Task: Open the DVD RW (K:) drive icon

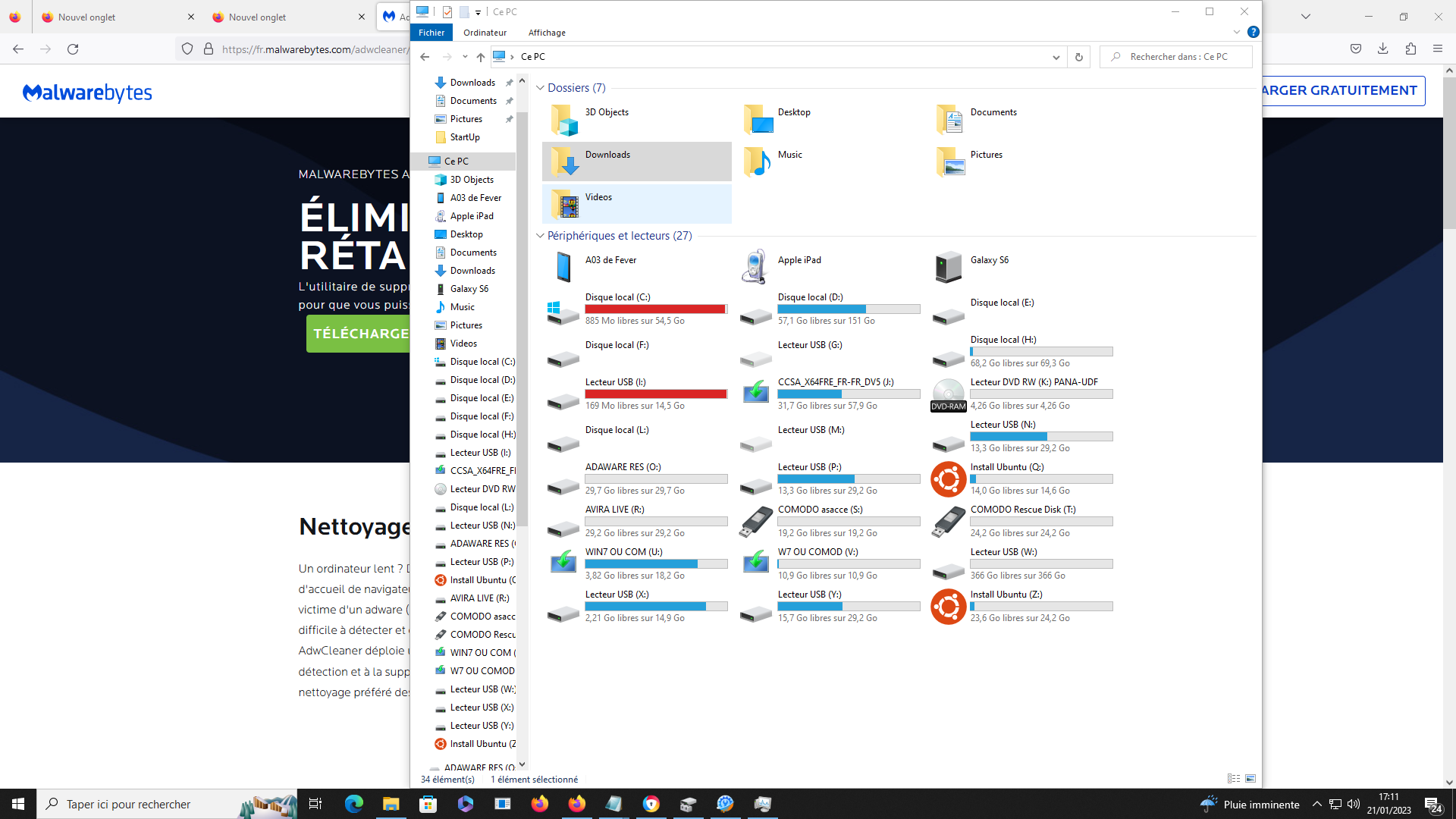Action: [948, 395]
